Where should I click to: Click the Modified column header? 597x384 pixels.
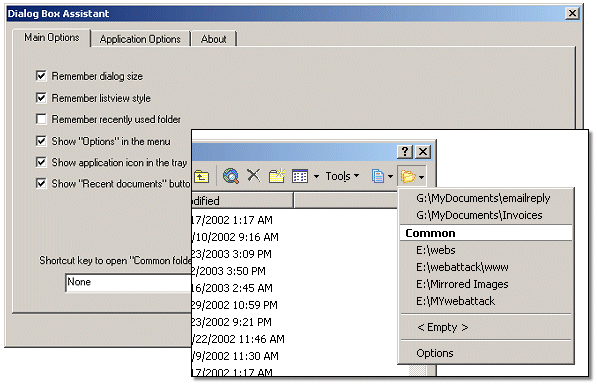(243, 201)
